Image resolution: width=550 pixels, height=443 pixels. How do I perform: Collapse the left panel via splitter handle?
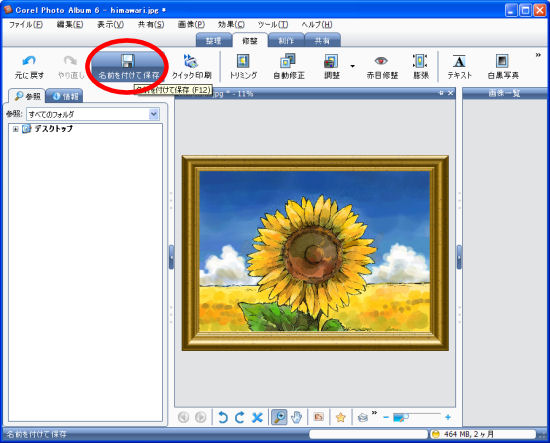point(171,257)
